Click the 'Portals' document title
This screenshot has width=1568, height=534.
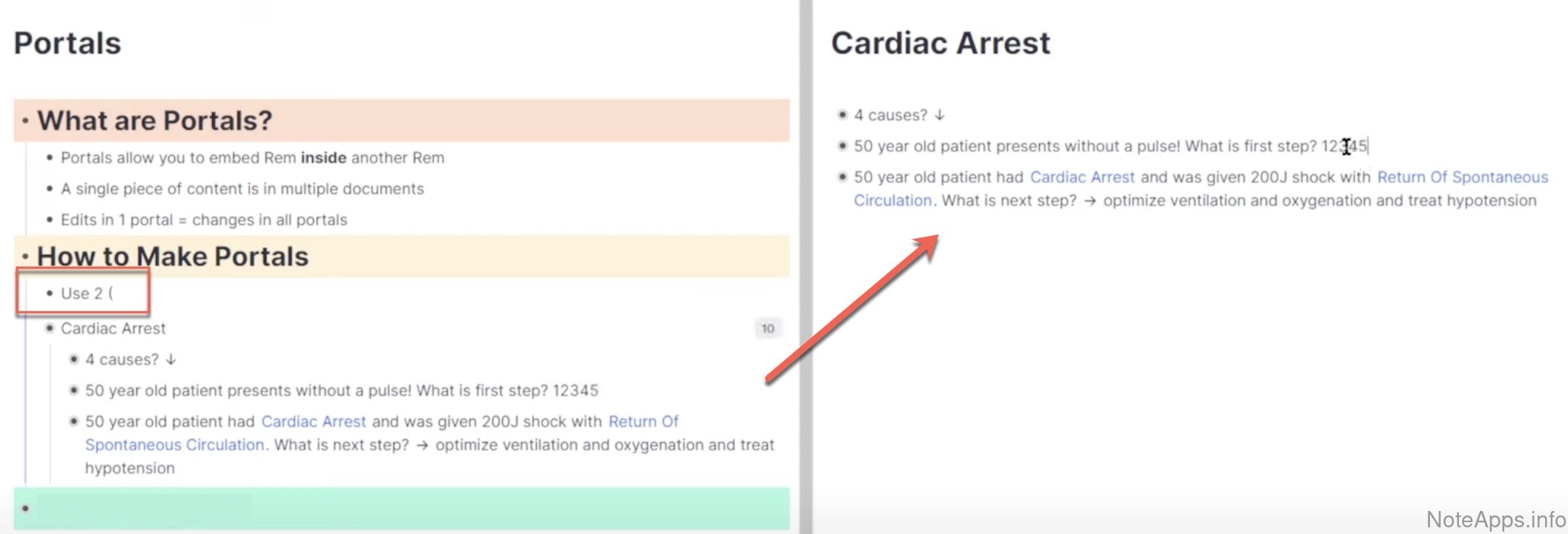(x=67, y=43)
